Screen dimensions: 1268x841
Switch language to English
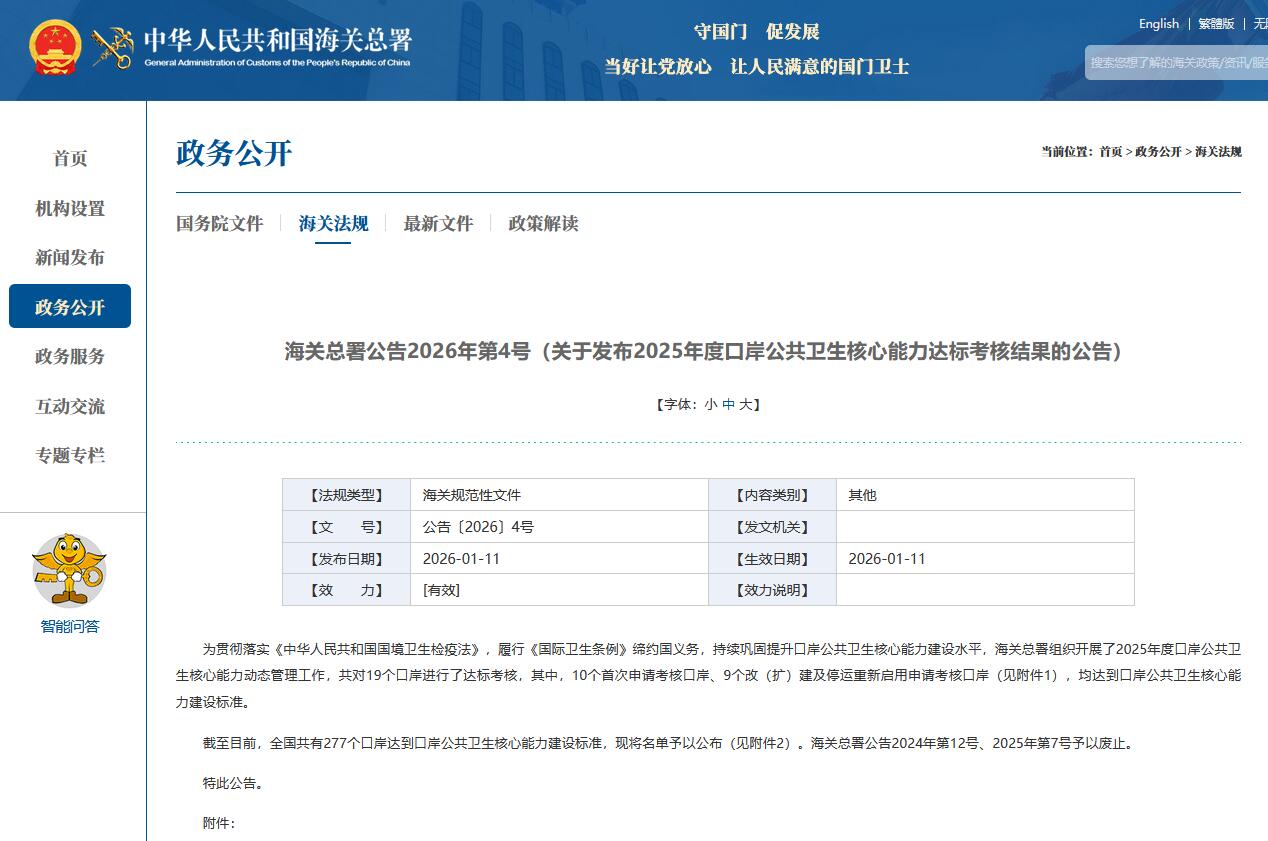(x=1158, y=24)
